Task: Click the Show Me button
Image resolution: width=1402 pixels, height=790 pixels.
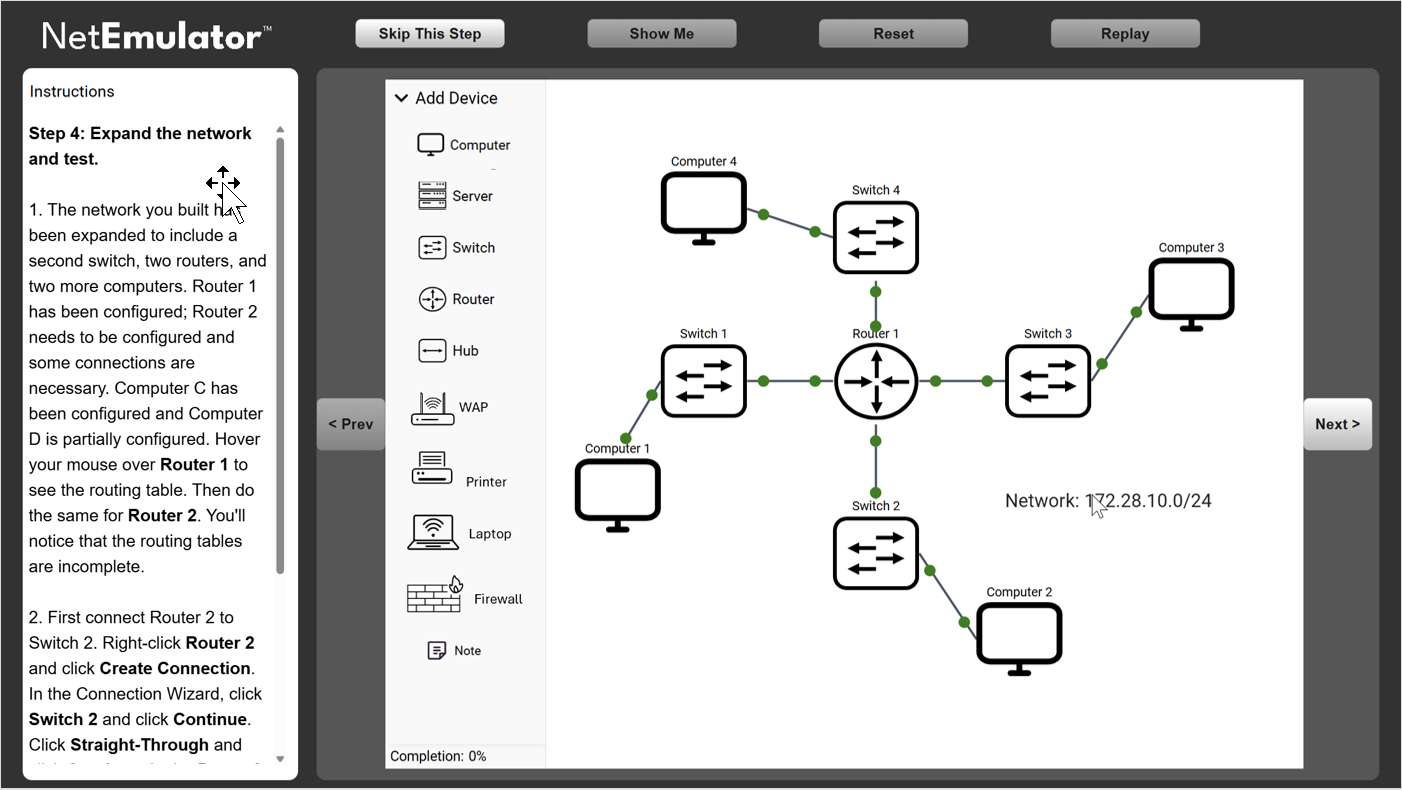Action: click(x=661, y=34)
